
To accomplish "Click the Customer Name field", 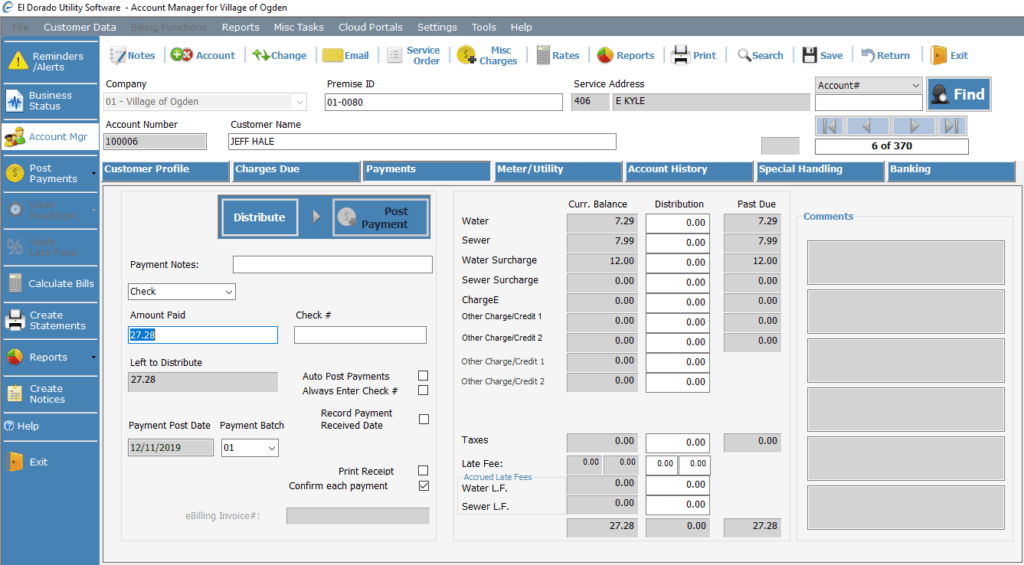I will (x=422, y=142).
